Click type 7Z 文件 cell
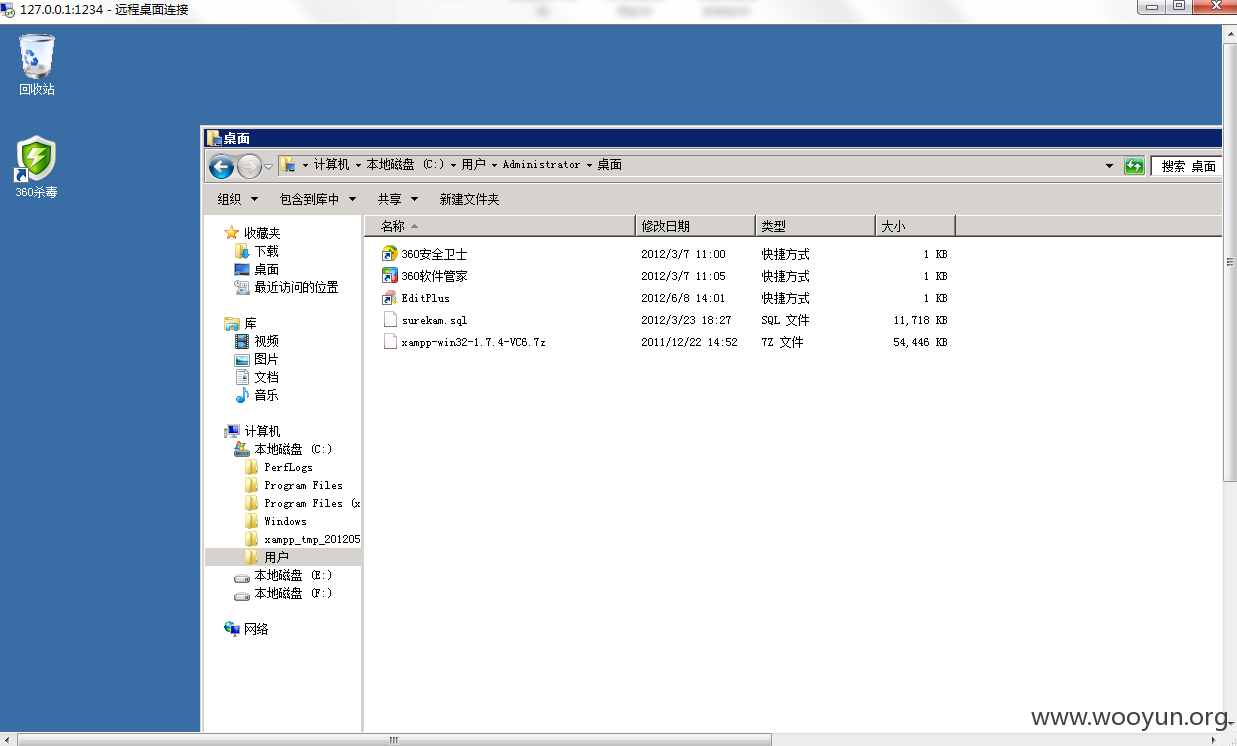The width and height of the screenshot is (1237, 746). tap(782, 342)
